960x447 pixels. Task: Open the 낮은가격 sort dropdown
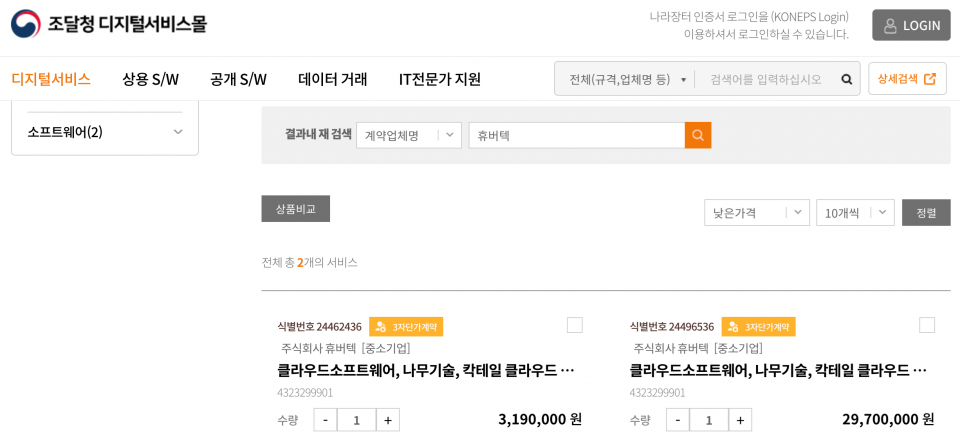[757, 212]
